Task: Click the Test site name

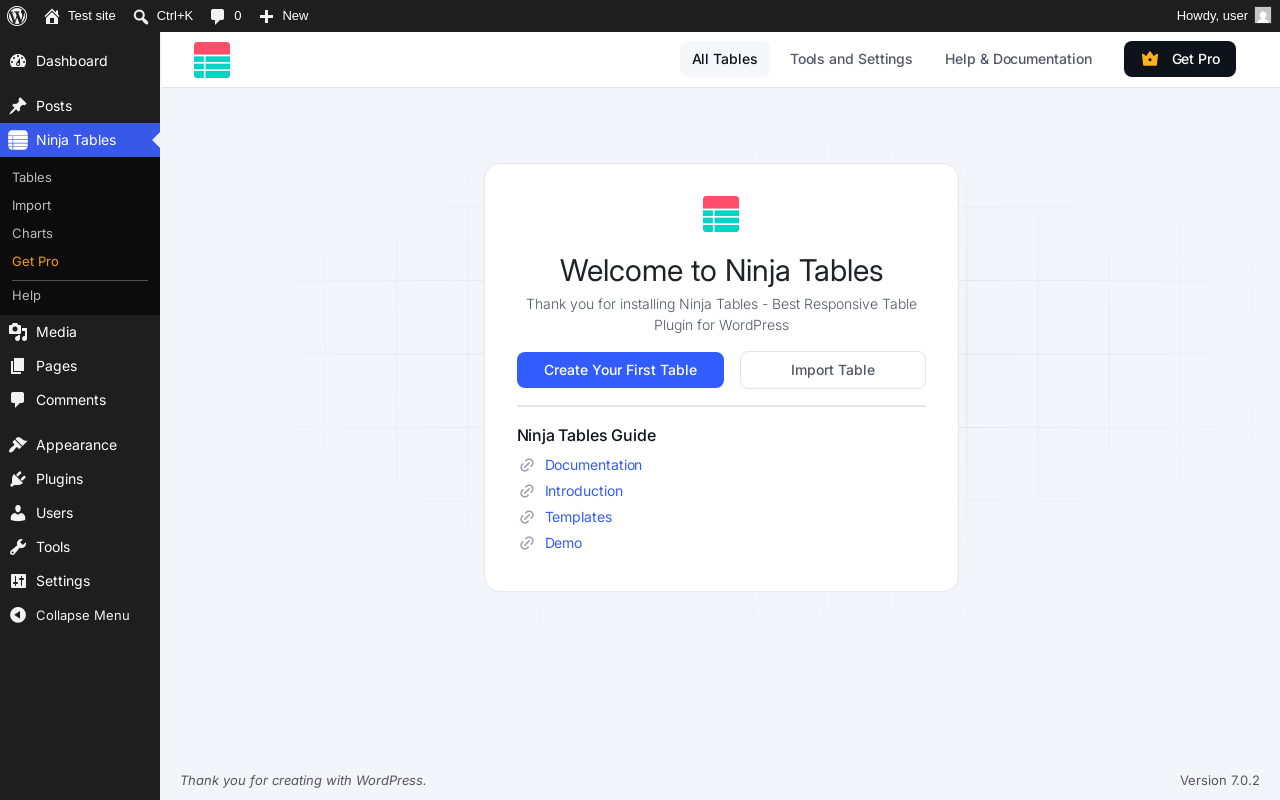Action: [x=92, y=16]
